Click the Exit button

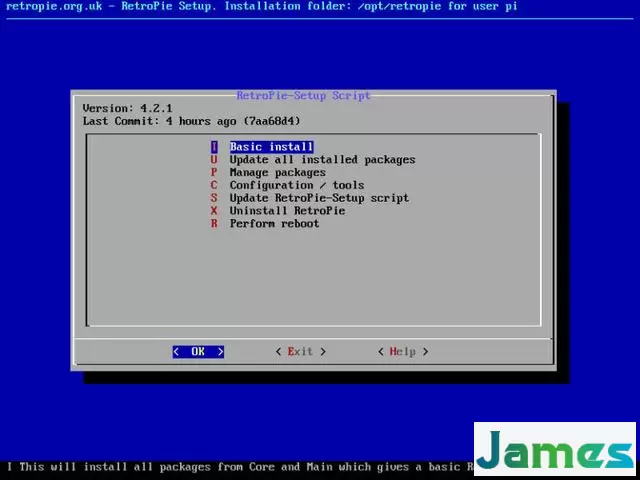[x=300, y=351]
